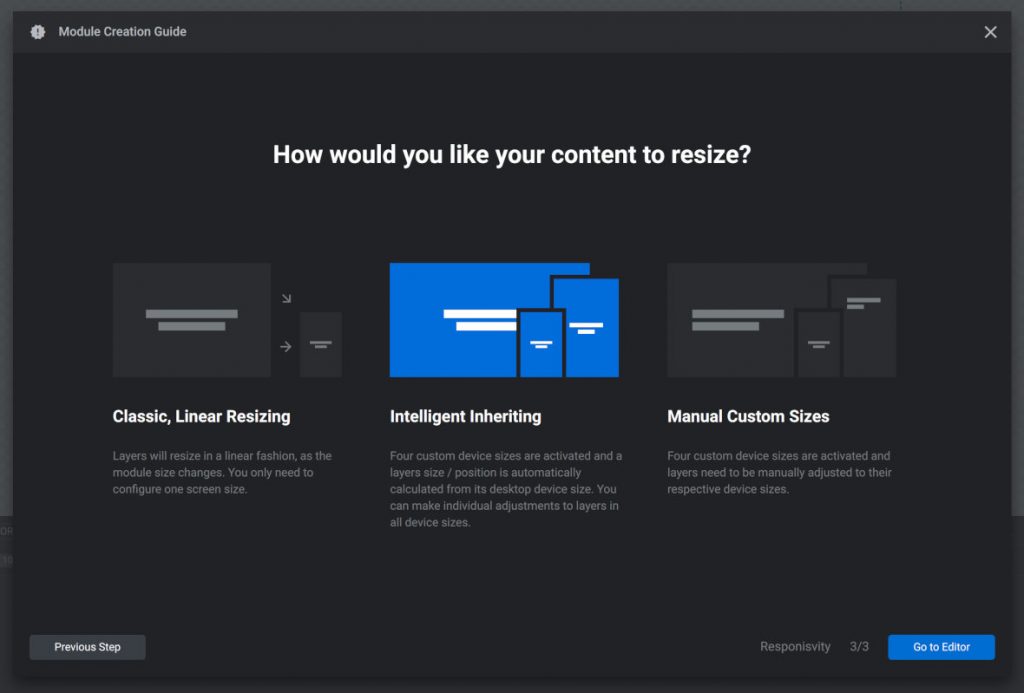Click the large gray desktop preview for Classic resizing
This screenshot has width=1024, height=693.
click(191, 320)
